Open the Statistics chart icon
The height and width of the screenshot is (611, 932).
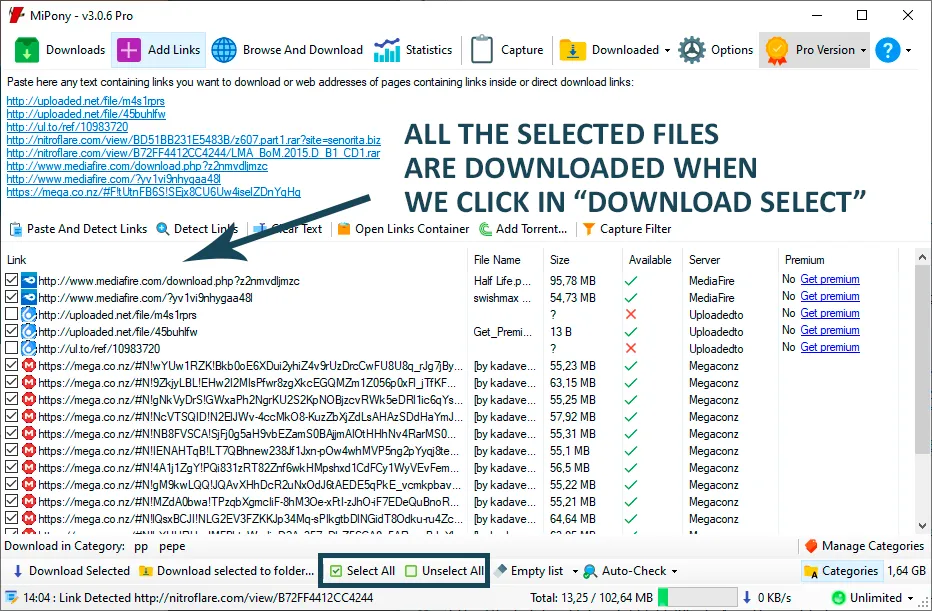(387, 50)
